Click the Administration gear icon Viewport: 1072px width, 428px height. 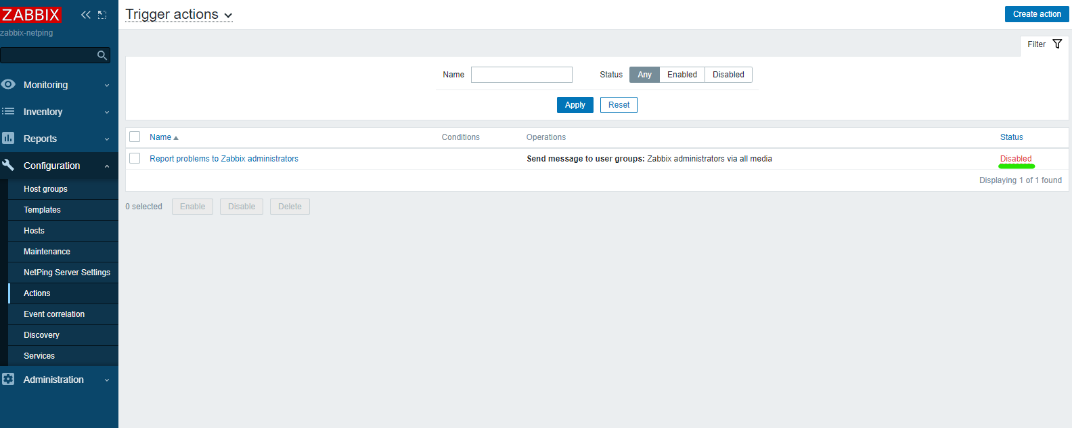(x=9, y=380)
